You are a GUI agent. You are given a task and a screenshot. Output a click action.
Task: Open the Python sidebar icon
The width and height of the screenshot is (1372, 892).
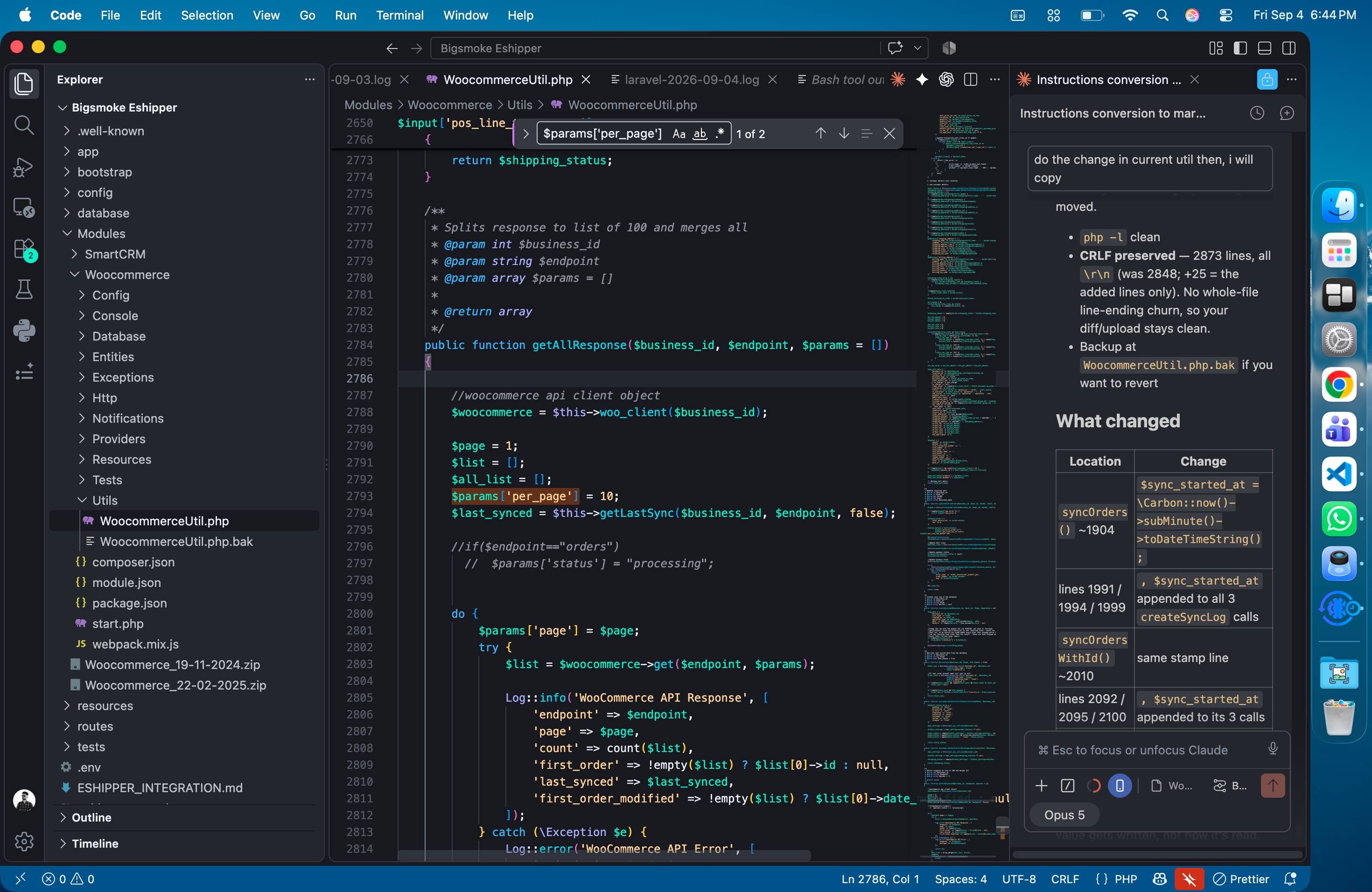point(24,330)
